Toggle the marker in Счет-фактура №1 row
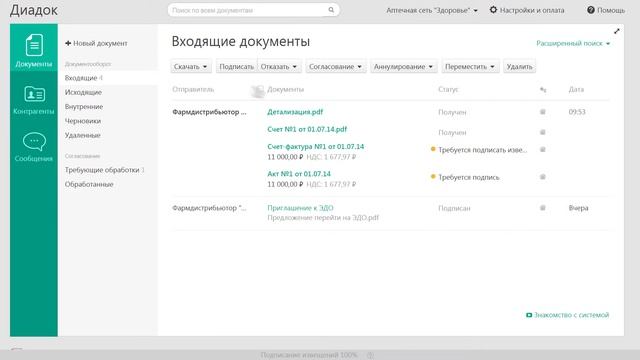 [x=543, y=150]
